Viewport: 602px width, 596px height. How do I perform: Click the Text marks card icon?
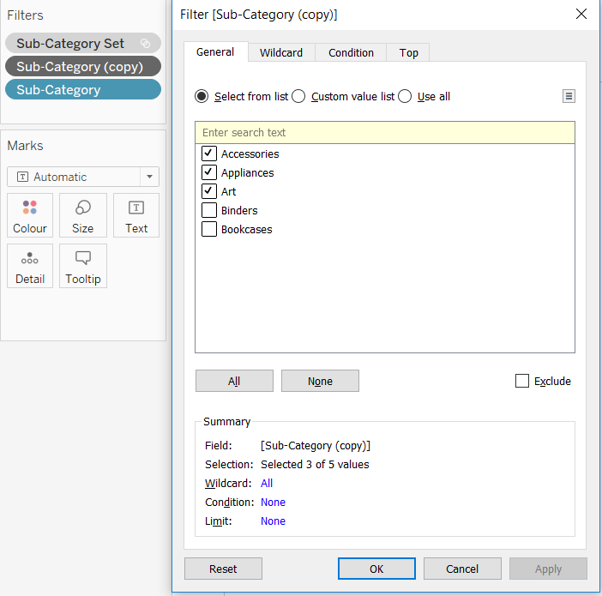(x=136, y=208)
